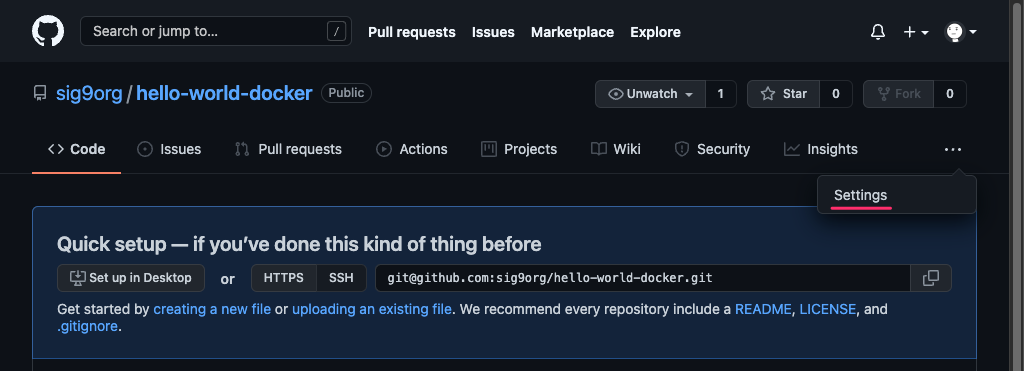Click the repository book icon beside sig9org
1024x371 pixels.
point(40,93)
